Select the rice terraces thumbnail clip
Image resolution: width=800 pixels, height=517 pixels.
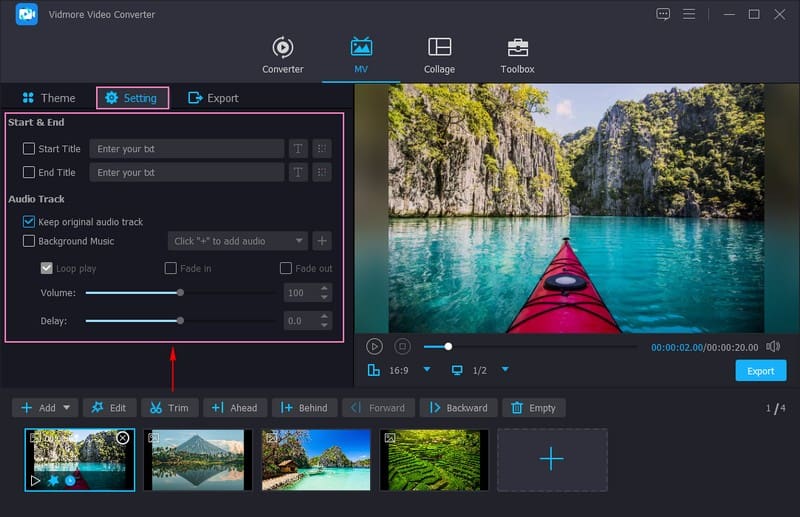pos(434,459)
